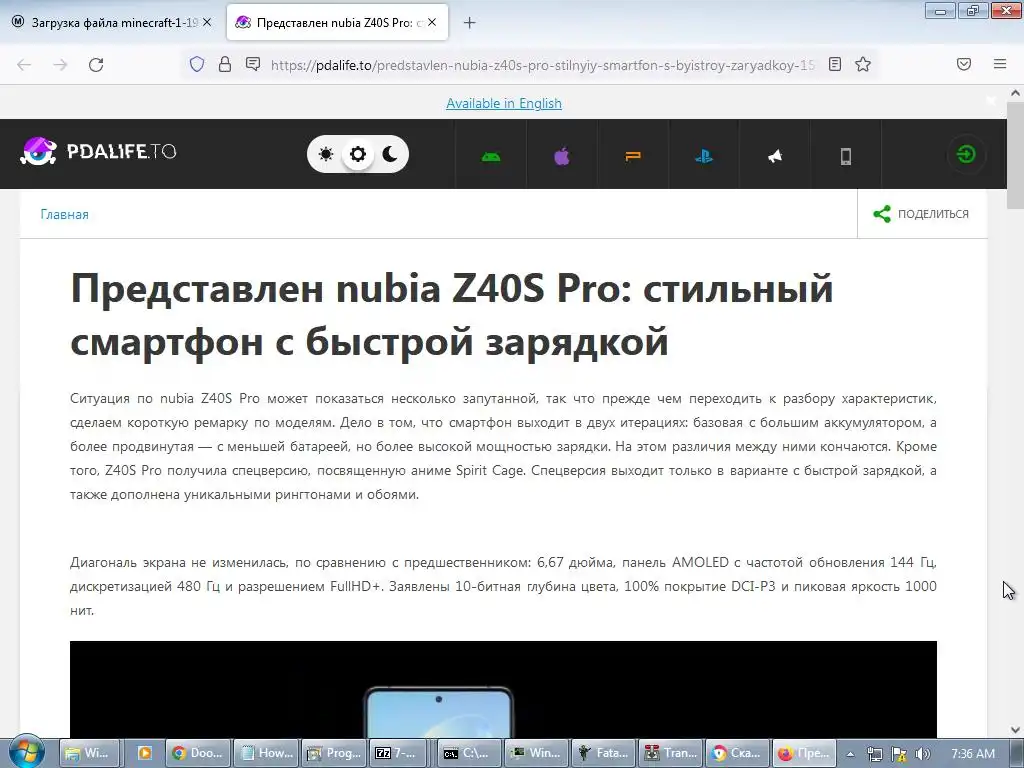
Task: Open the orange section icon in site header
Action: click(x=633, y=156)
